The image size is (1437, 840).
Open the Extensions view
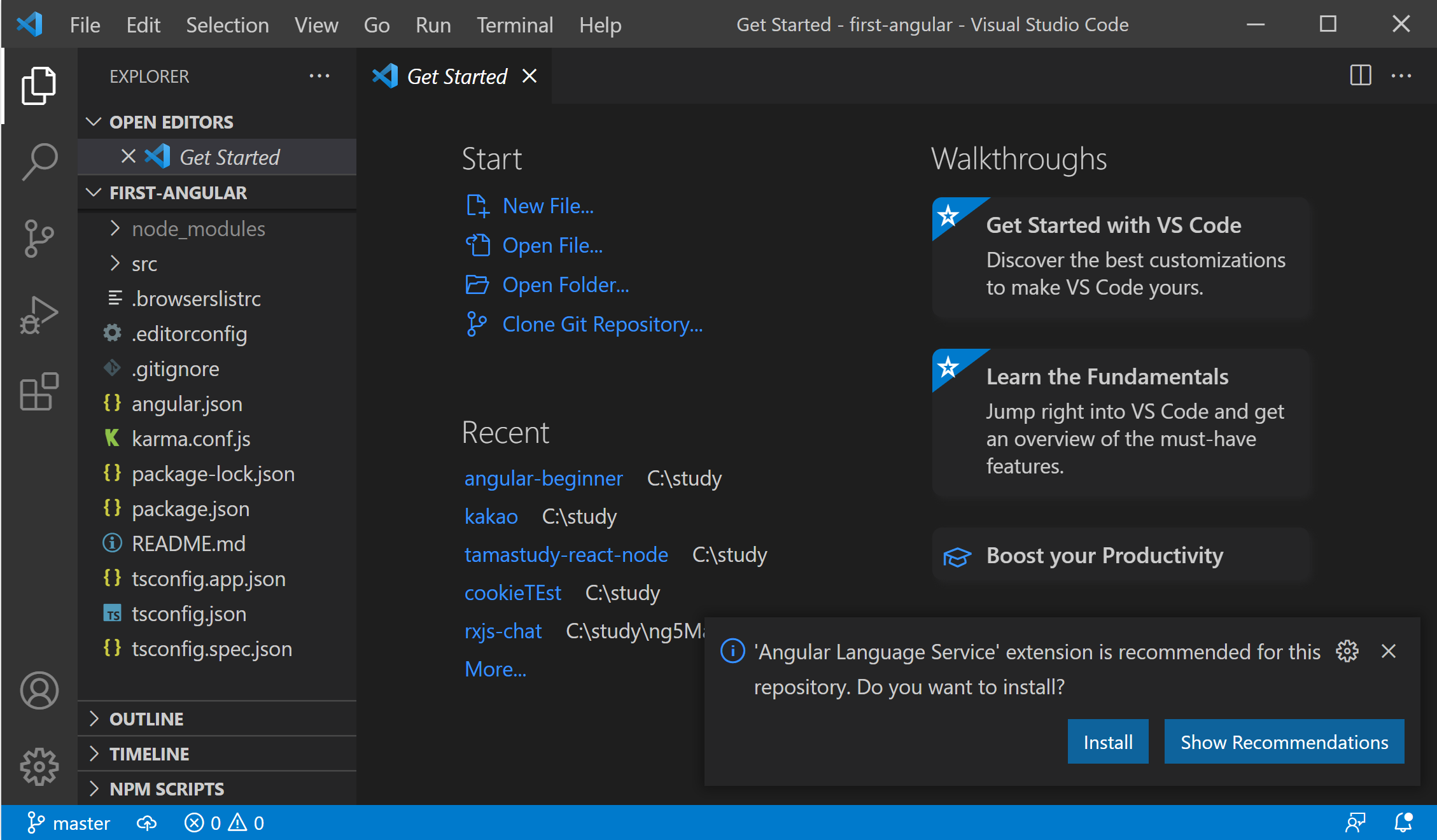click(39, 391)
